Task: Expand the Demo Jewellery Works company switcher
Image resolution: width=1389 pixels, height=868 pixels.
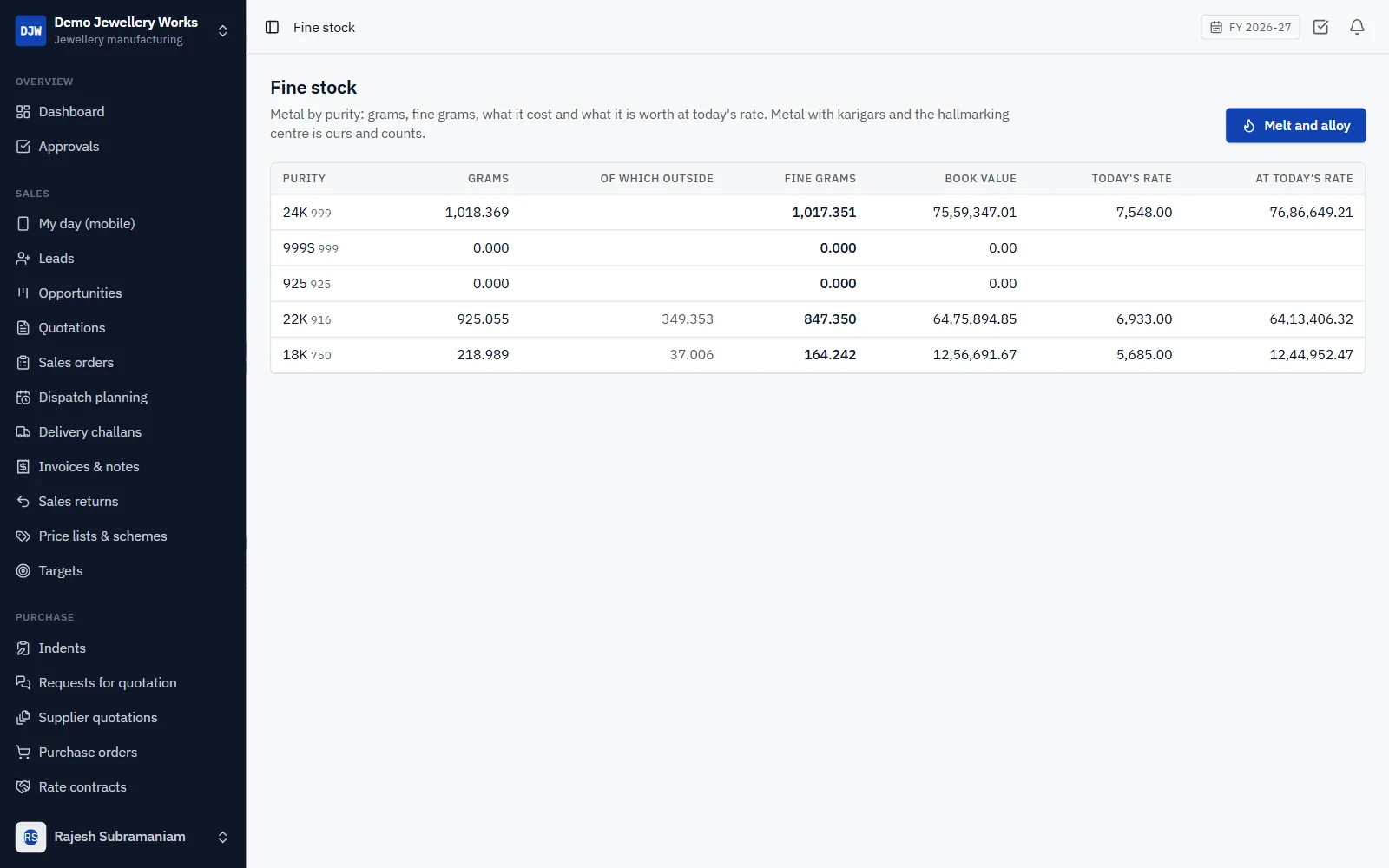Action: pyautogui.click(x=122, y=30)
